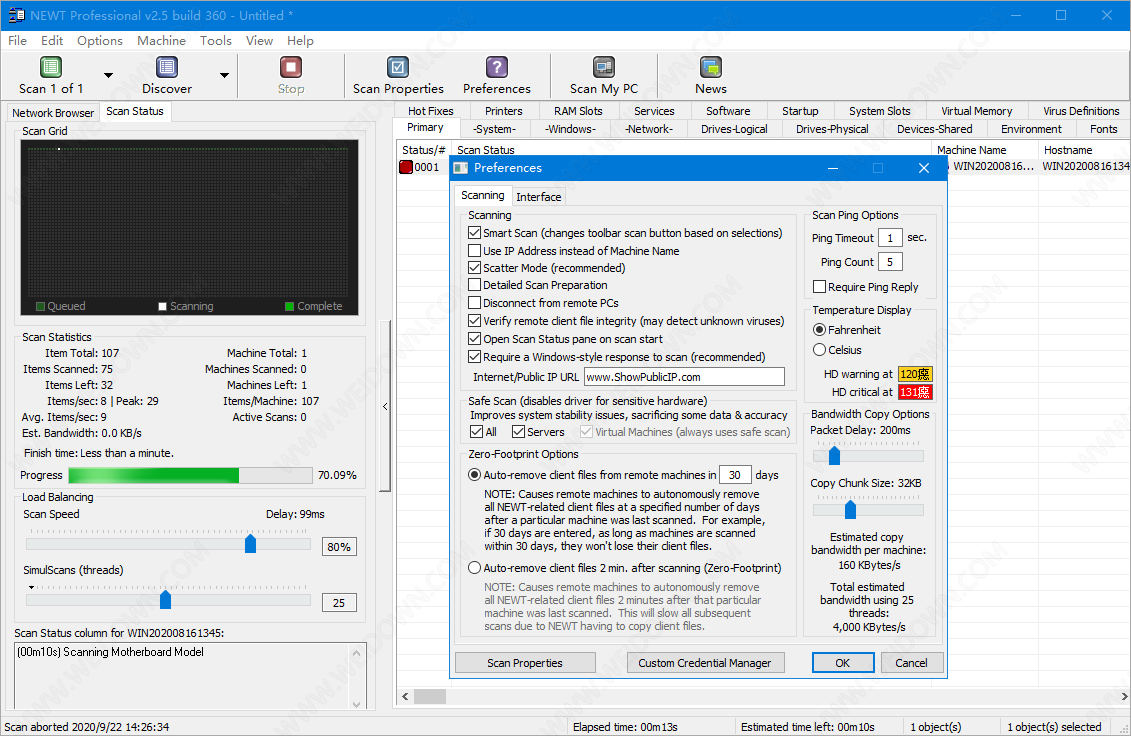Click the HD warning yellow color box

coord(915,374)
